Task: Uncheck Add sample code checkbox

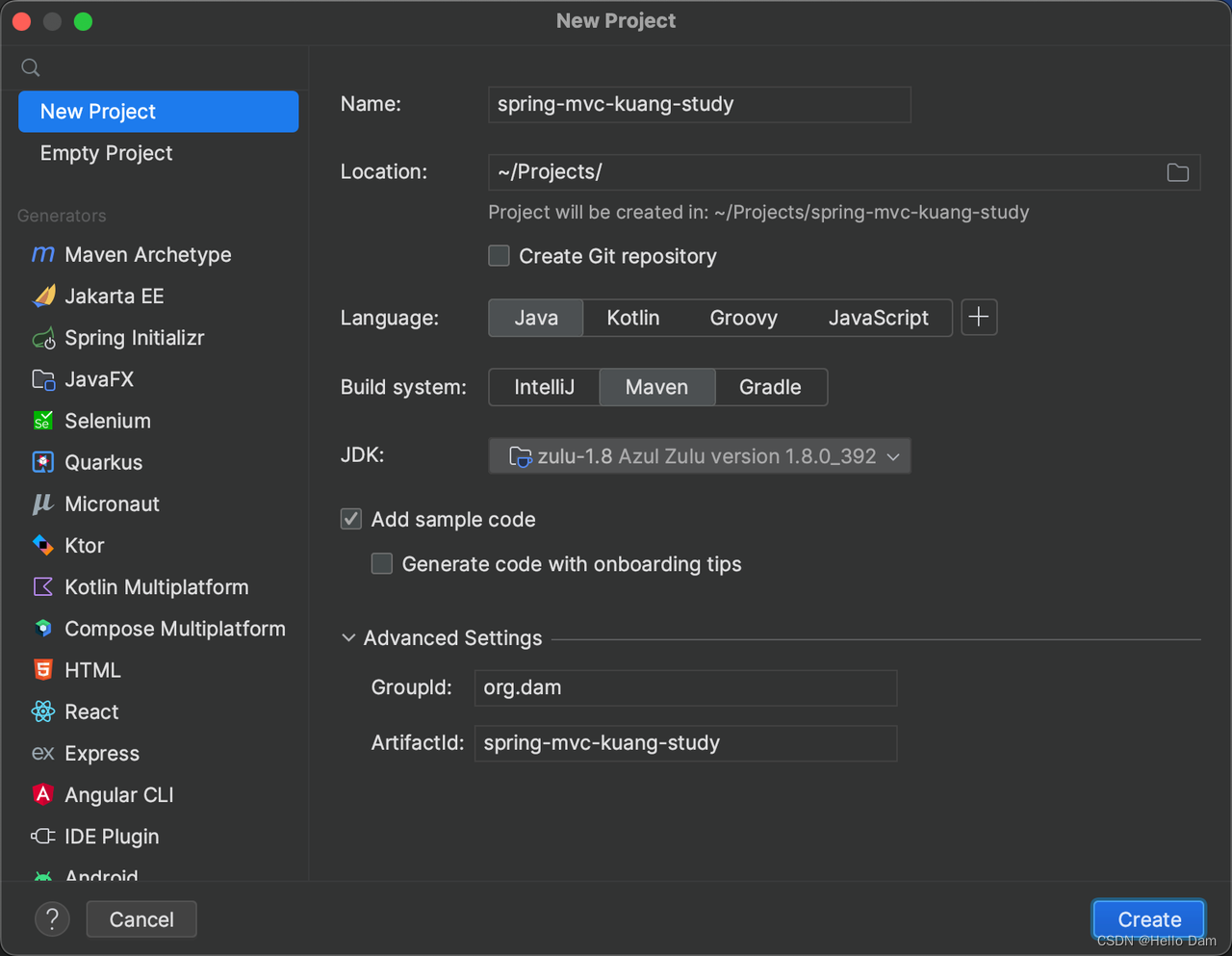Action: click(x=351, y=519)
